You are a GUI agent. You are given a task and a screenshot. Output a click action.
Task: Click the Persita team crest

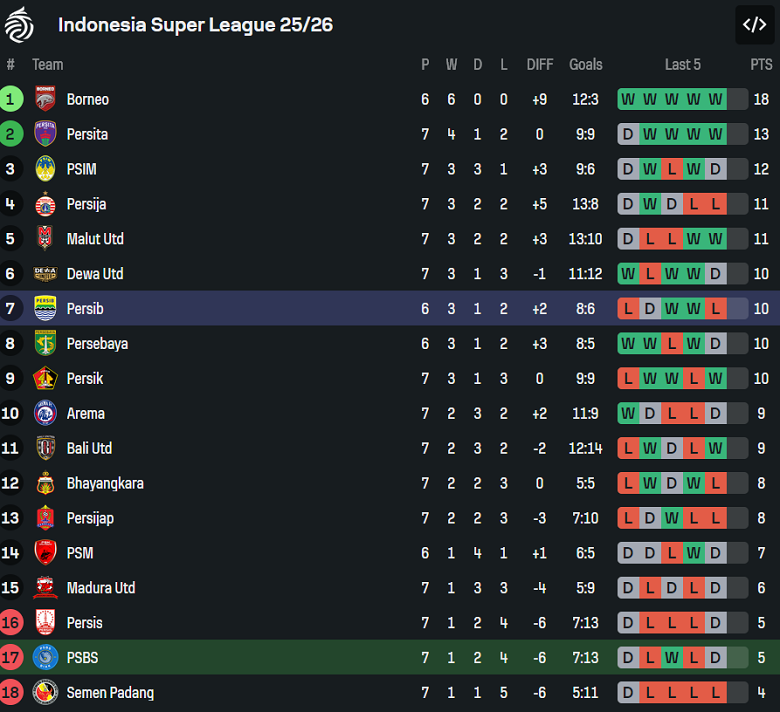pos(45,134)
